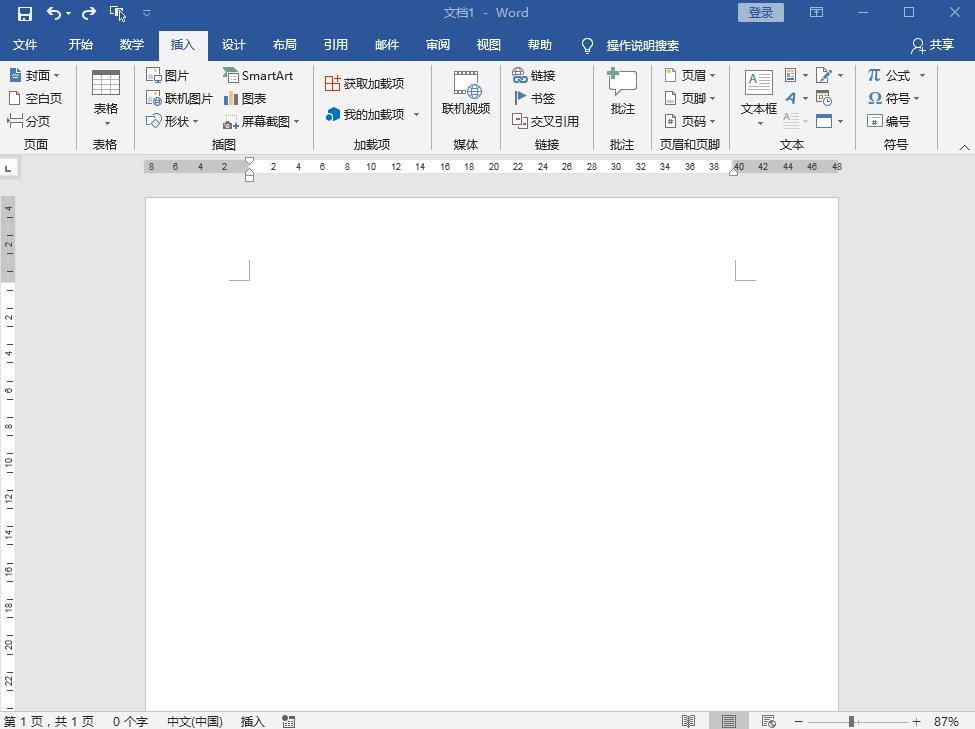The image size is (975, 729).
Task: Insert a picture from this device
Action: [x=170, y=74]
